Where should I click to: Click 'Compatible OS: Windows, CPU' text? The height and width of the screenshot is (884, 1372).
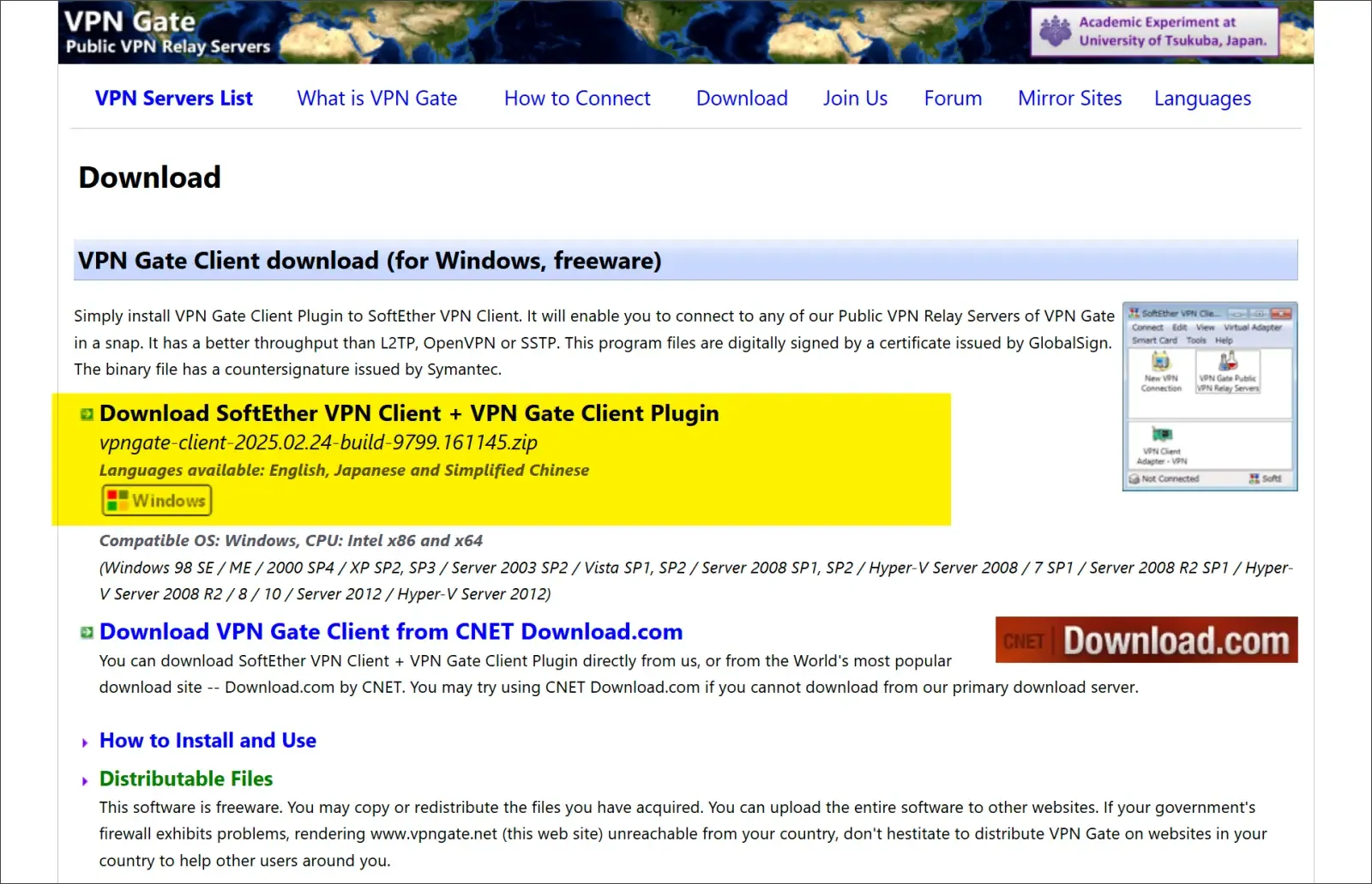click(291, 540)
